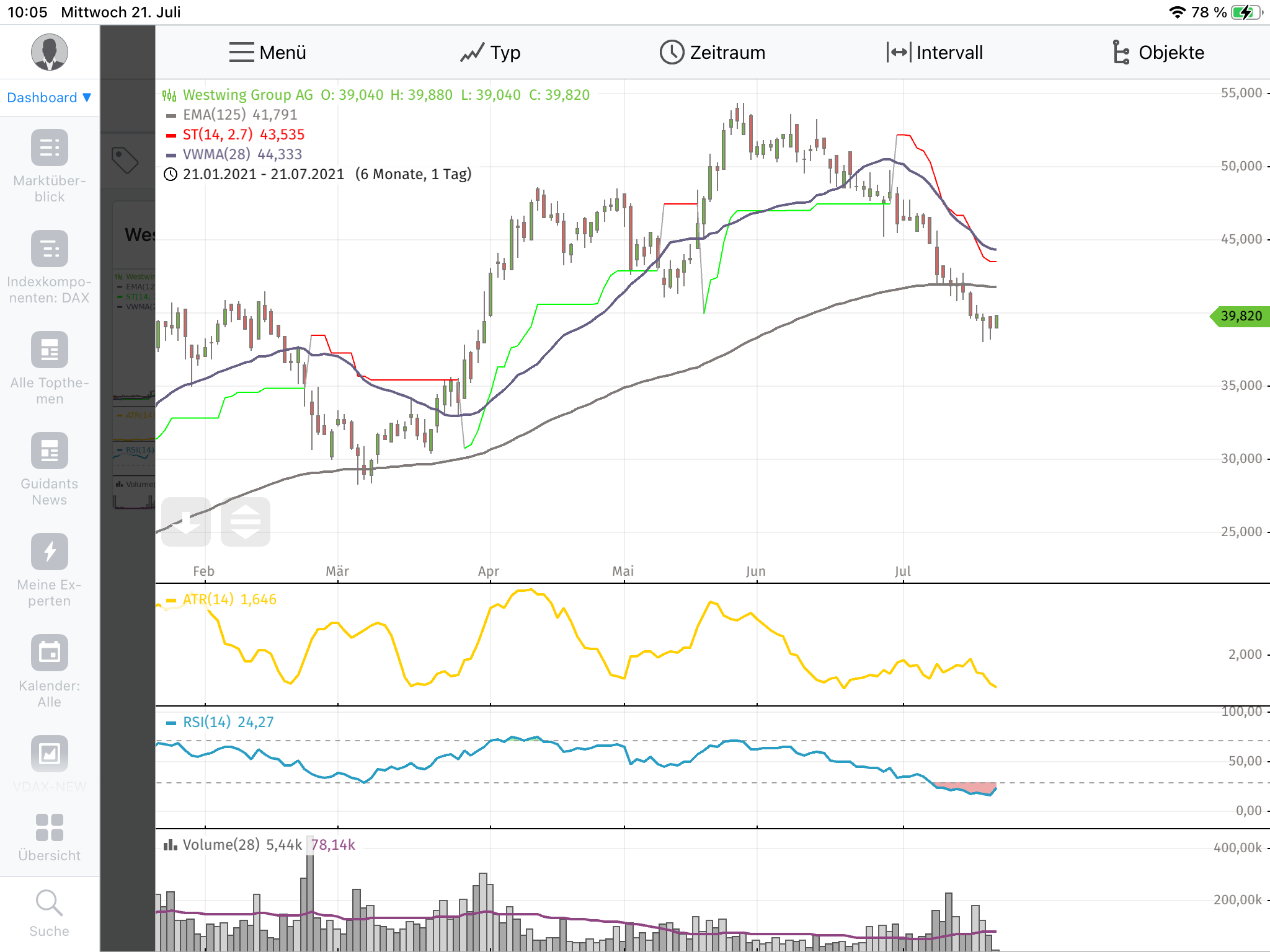Open Indexkomponenten DAX list

(49, 249)
